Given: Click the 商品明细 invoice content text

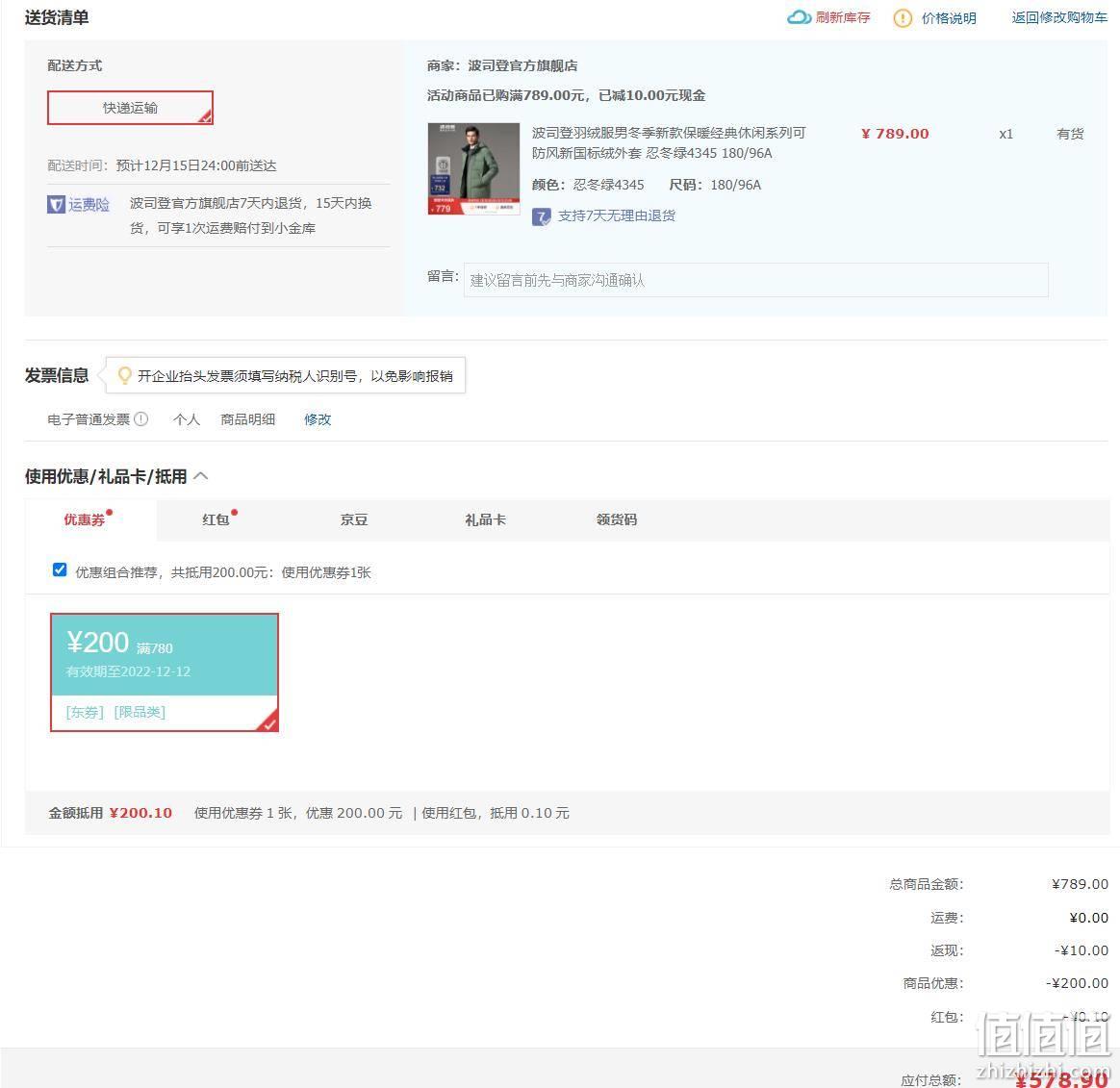Looking at the screenshot, I should click(x=248, y=419).
